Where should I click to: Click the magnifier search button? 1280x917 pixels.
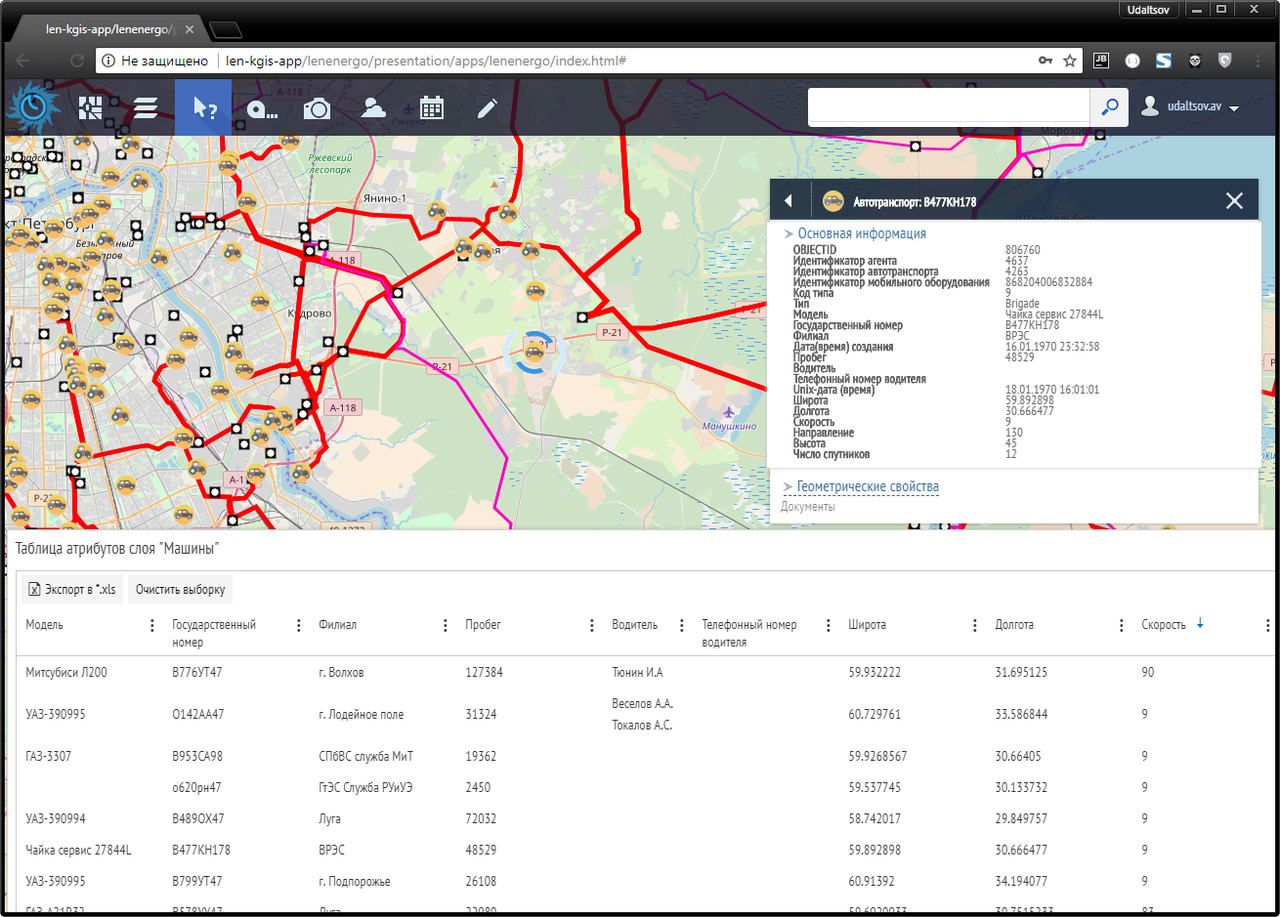pos(1109,108)
